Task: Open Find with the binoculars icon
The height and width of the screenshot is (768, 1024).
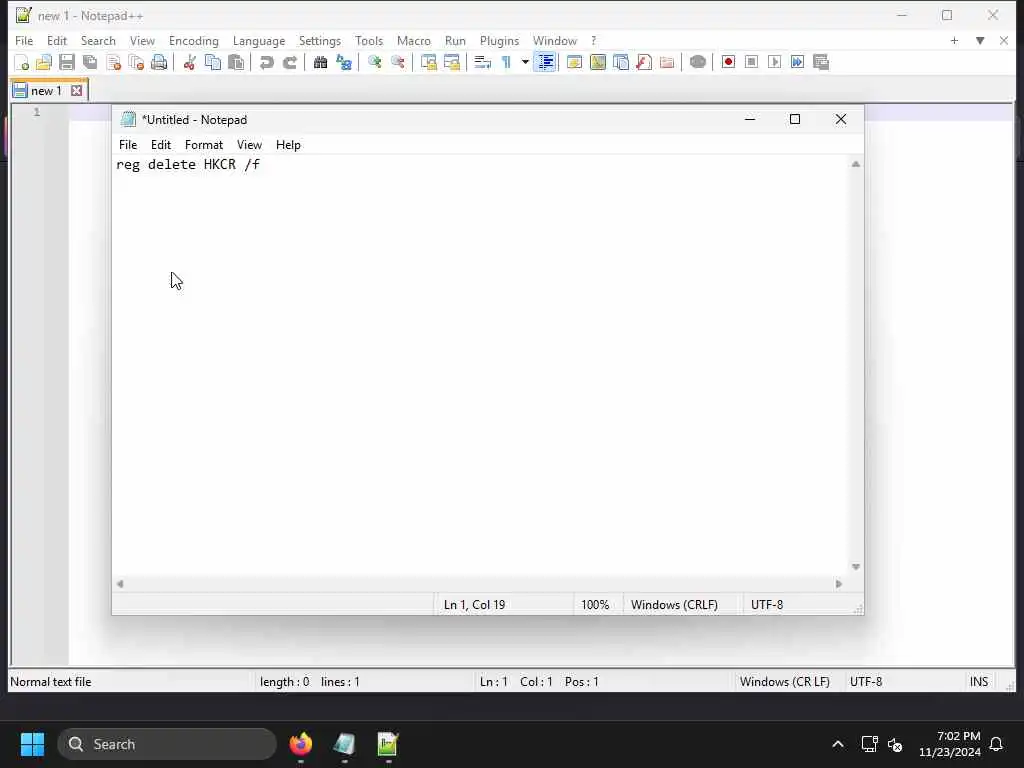Action: point(320,63)
